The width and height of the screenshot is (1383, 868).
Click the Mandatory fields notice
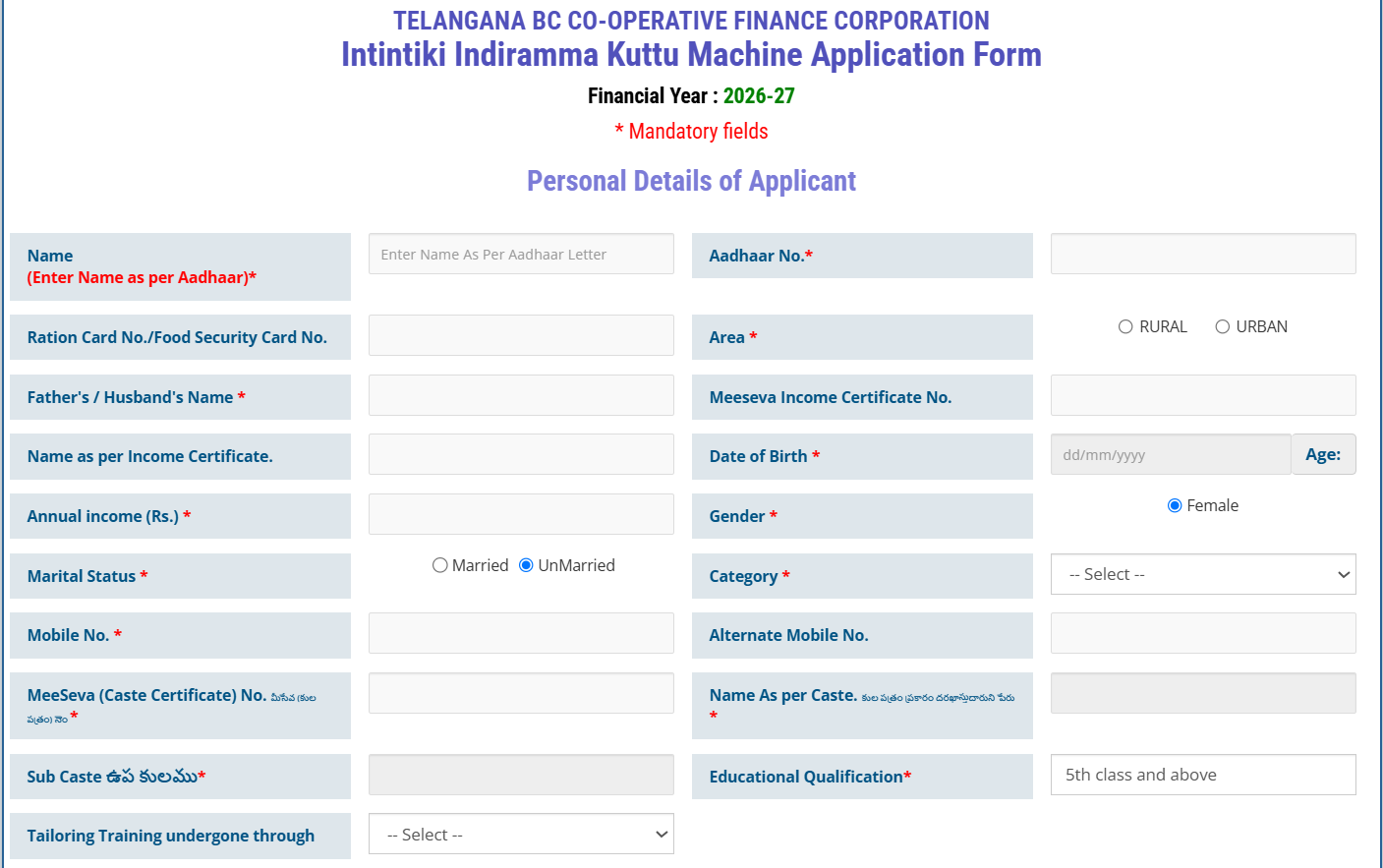click(691, 132)
